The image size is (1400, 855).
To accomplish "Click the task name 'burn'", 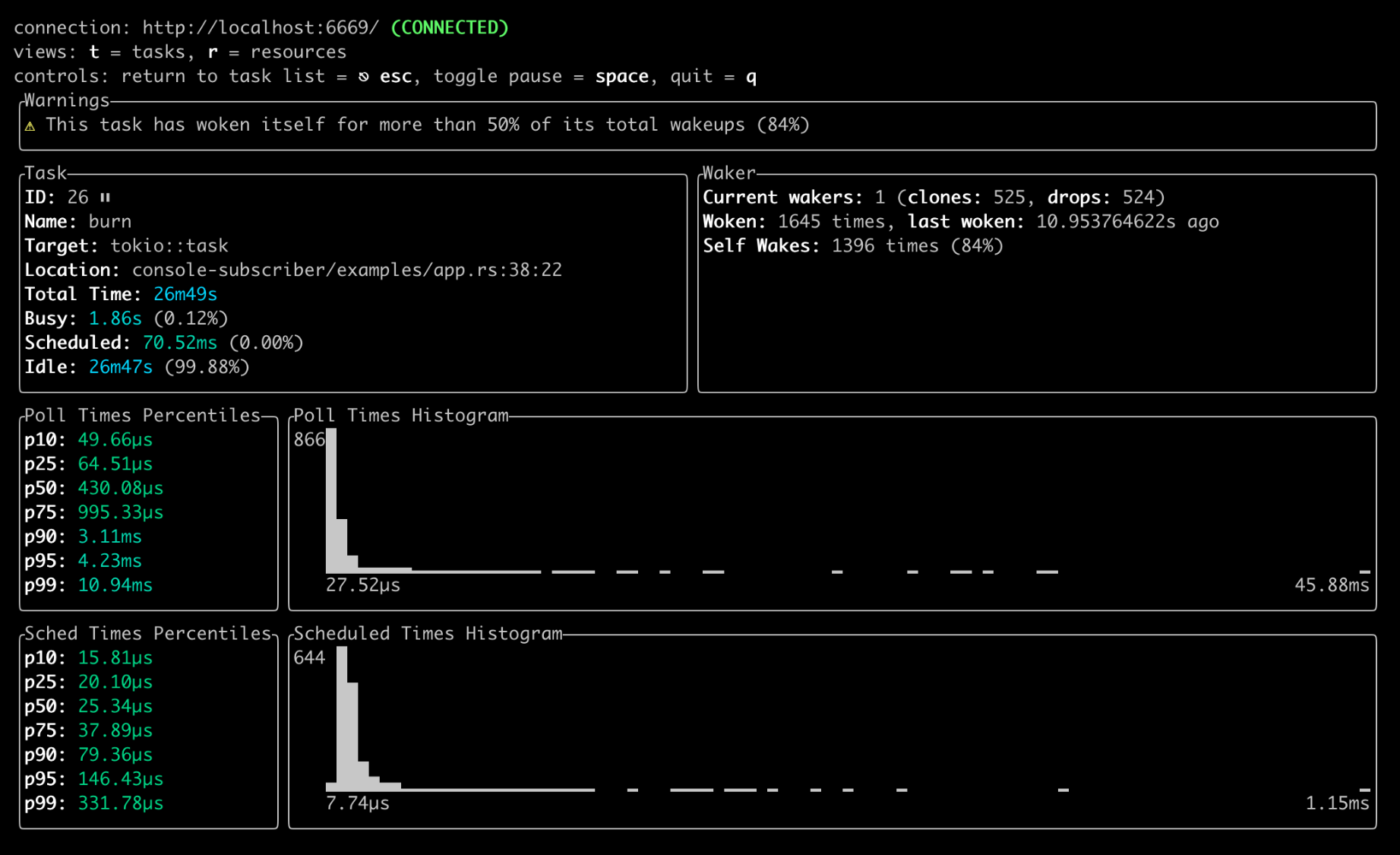I will (109, 221).
